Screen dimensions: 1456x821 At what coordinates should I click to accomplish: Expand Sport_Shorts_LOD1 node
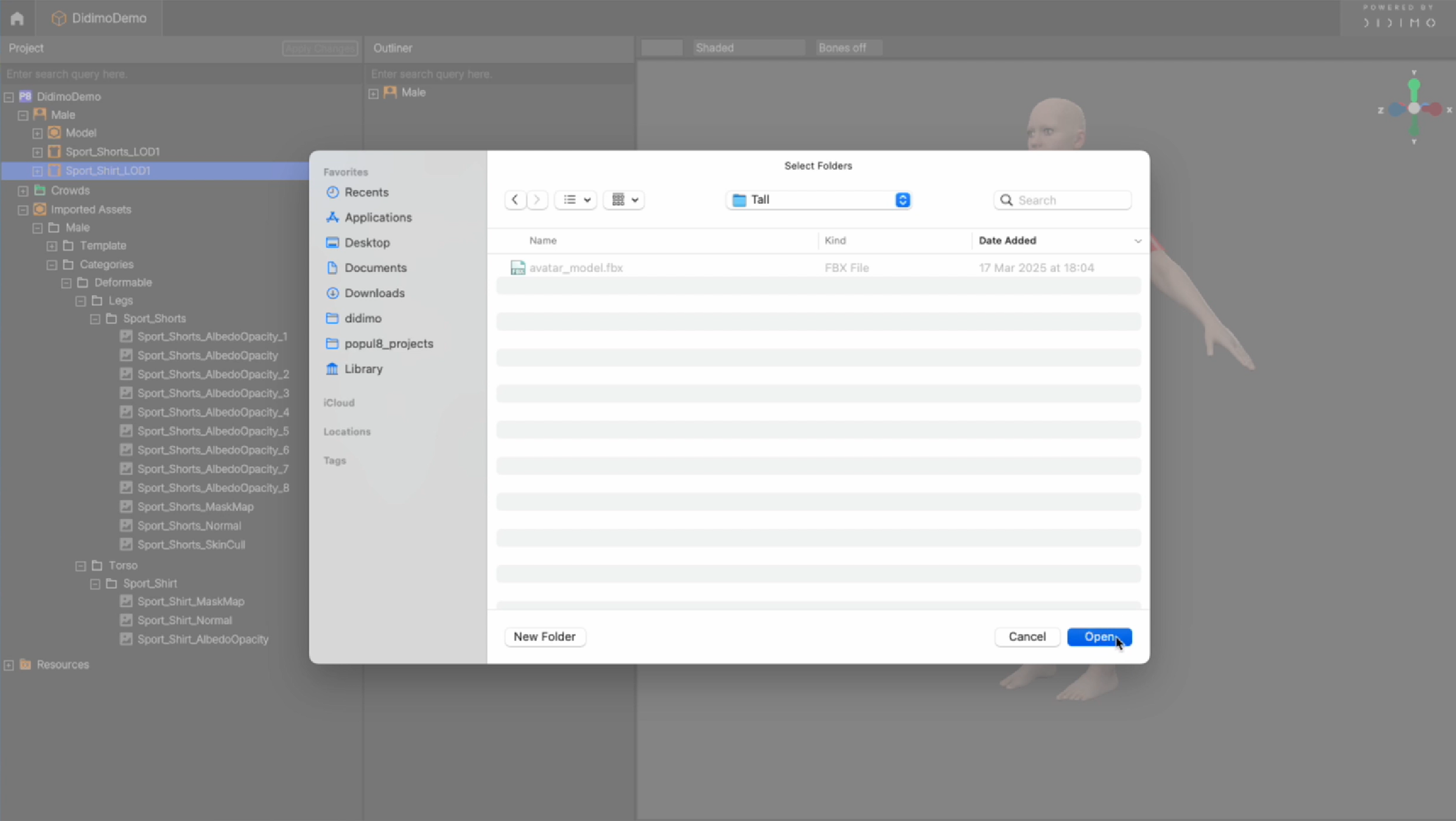click(x=38, y=152)
